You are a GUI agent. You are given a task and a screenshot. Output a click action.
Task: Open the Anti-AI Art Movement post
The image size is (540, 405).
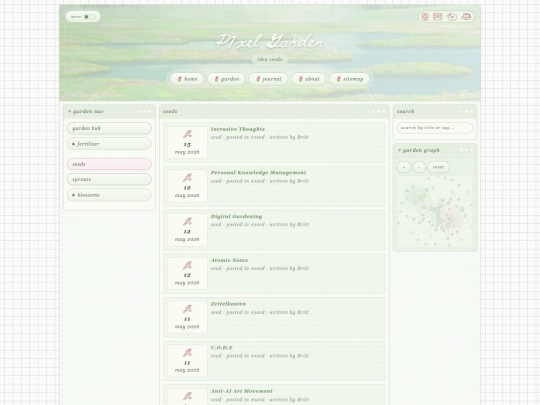point(242,391)
